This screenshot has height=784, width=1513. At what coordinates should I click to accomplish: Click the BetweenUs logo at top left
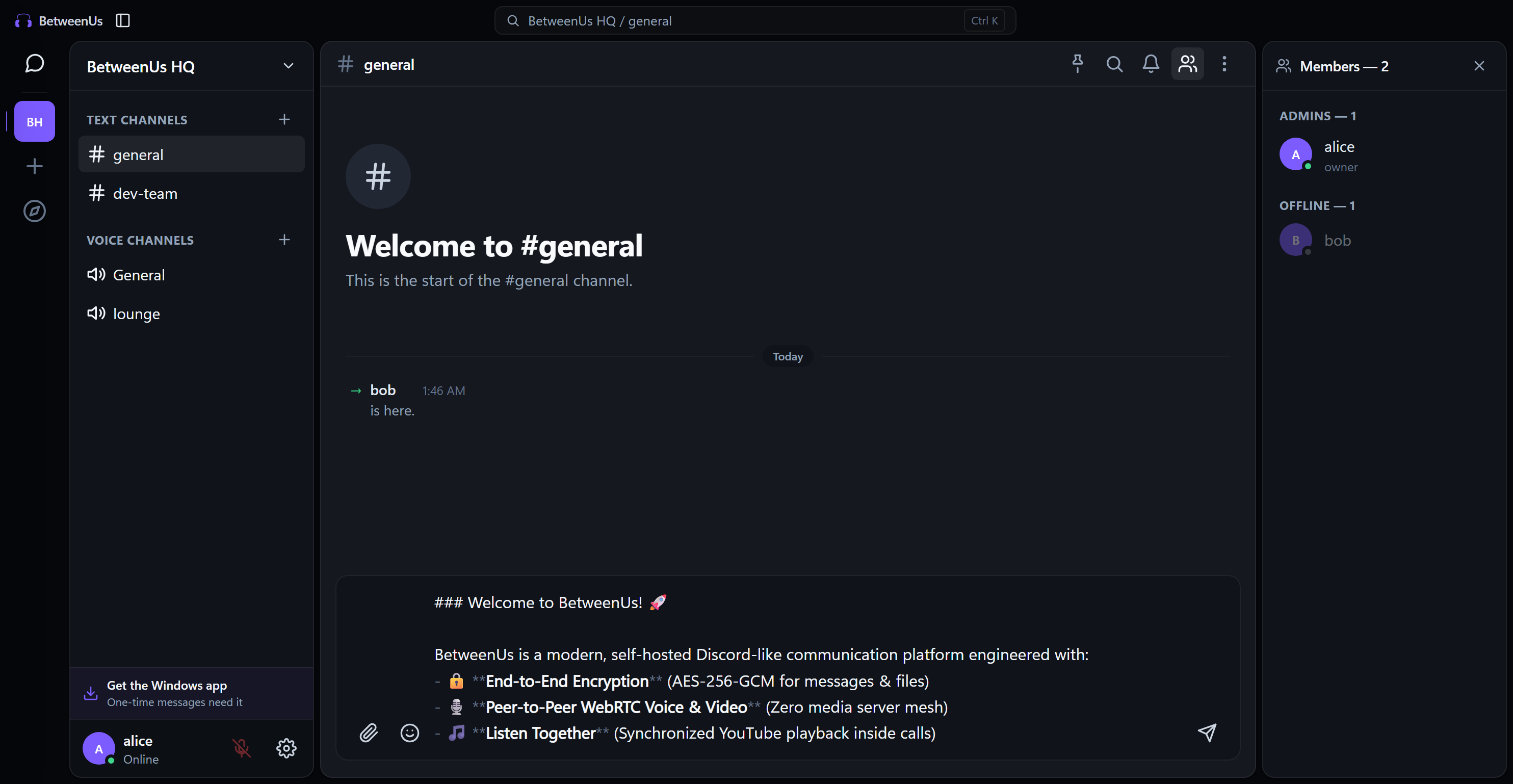point(59,20)
